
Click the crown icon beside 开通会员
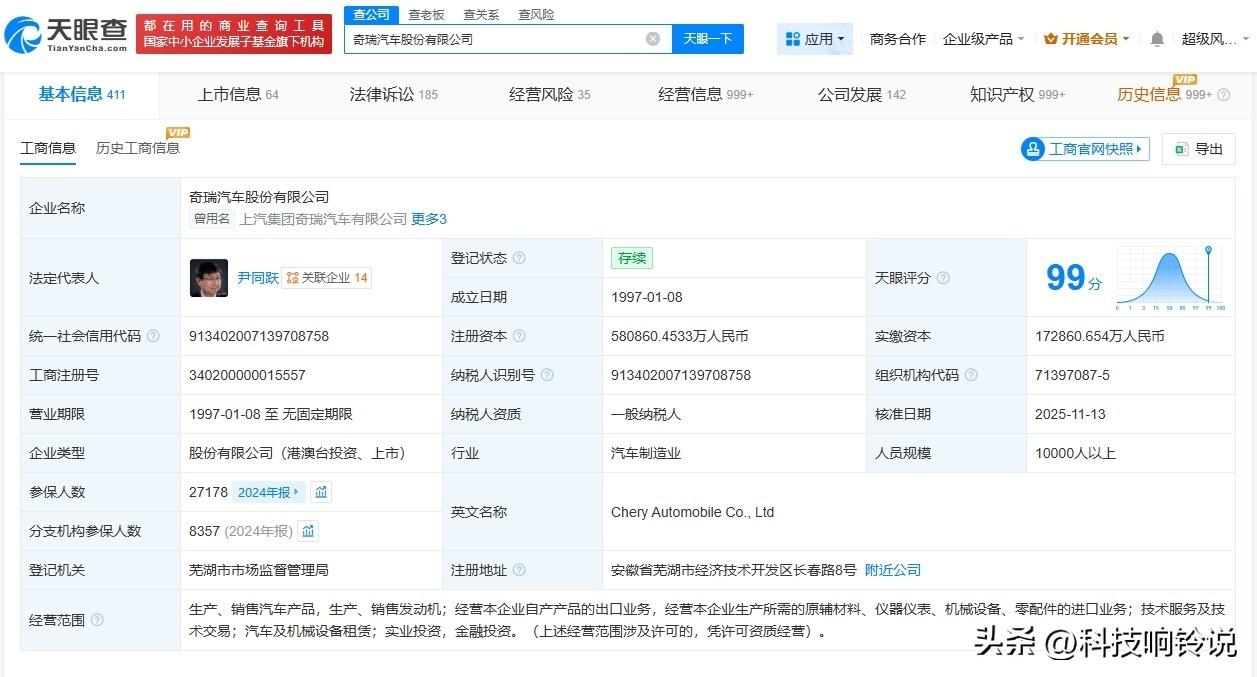[x=1051, y=39]
